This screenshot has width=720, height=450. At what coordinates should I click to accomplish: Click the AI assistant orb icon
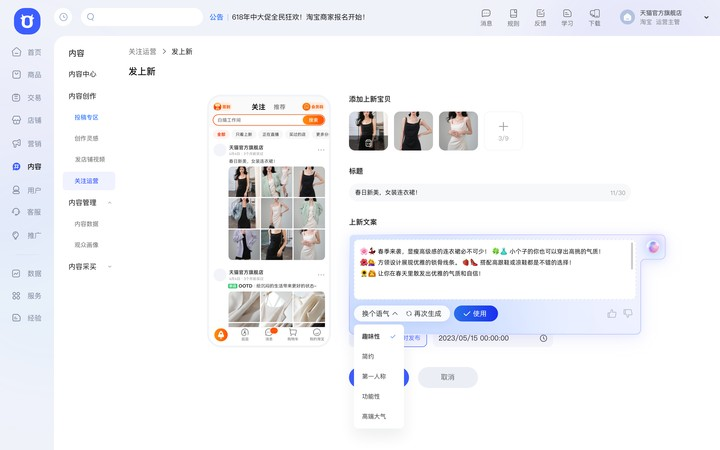click(x=653, y=247)
